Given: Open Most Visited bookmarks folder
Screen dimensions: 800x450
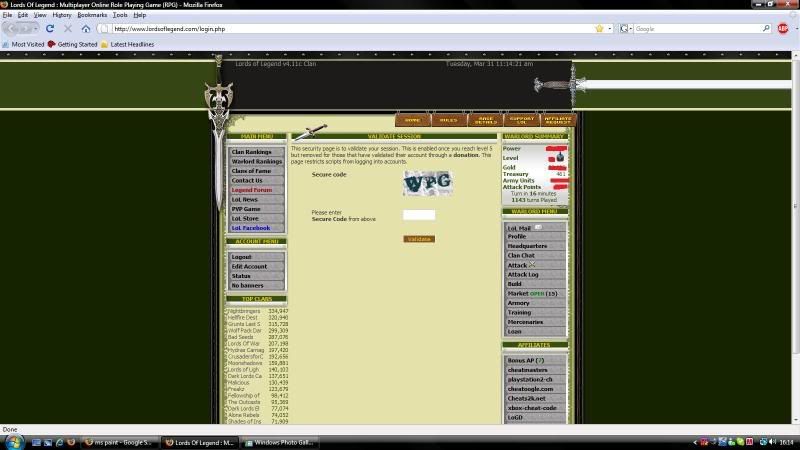Looking at the screenshot, I should pos(23,44).
